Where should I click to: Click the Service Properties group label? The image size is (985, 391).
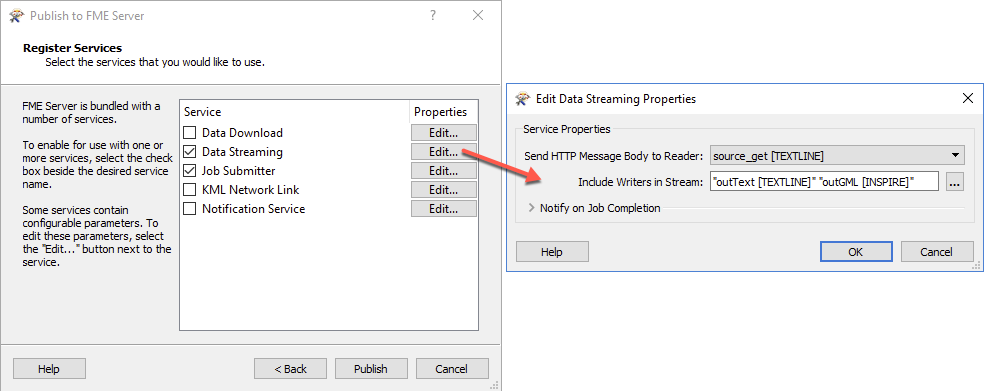click(567, 129)
